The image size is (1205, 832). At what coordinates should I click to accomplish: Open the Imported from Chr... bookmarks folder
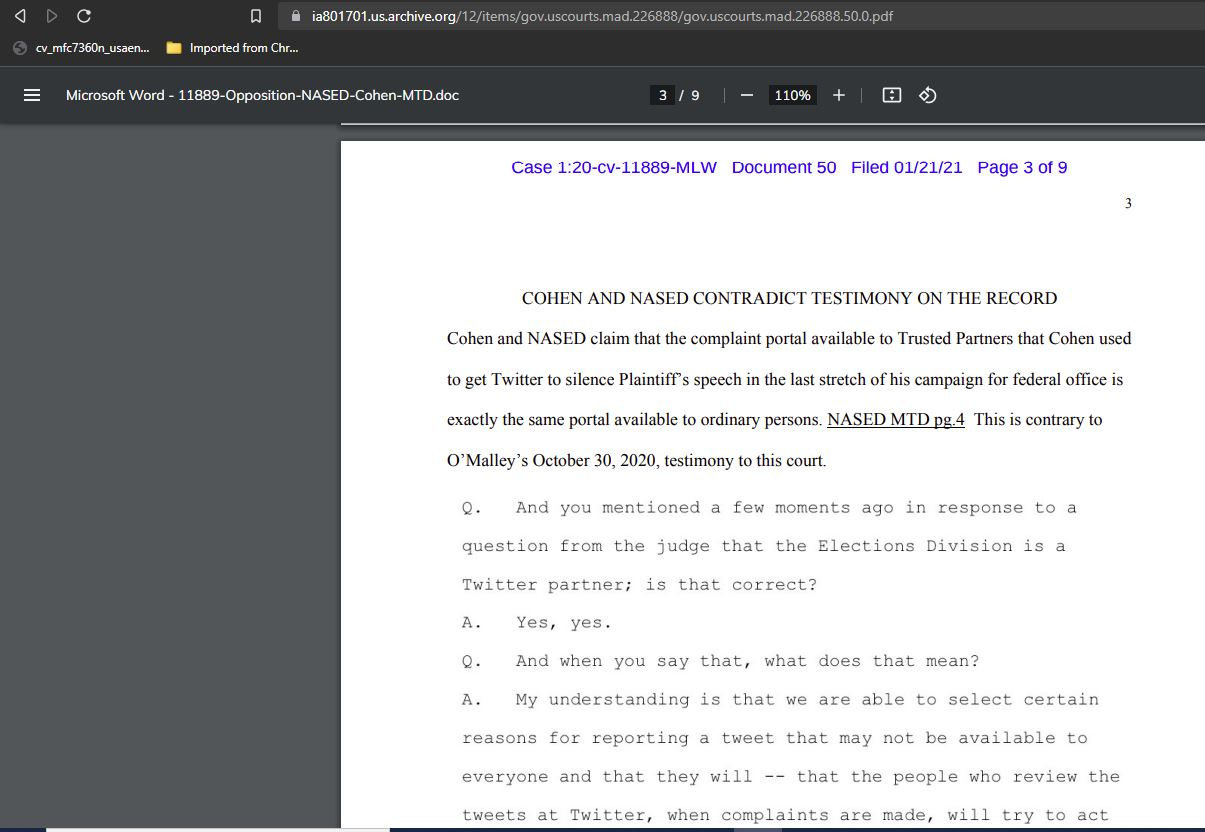click(233, 48)
